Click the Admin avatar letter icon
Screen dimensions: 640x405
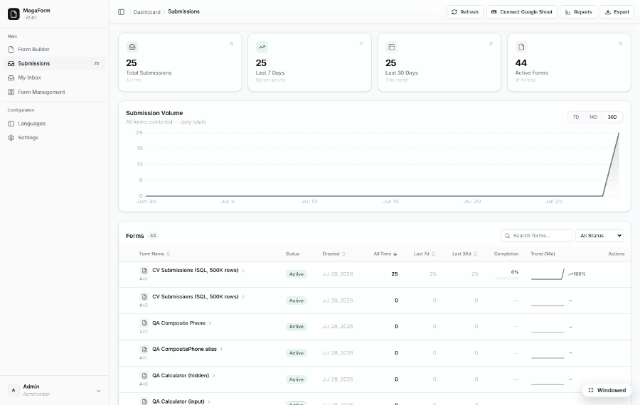[x=13, y=390]
